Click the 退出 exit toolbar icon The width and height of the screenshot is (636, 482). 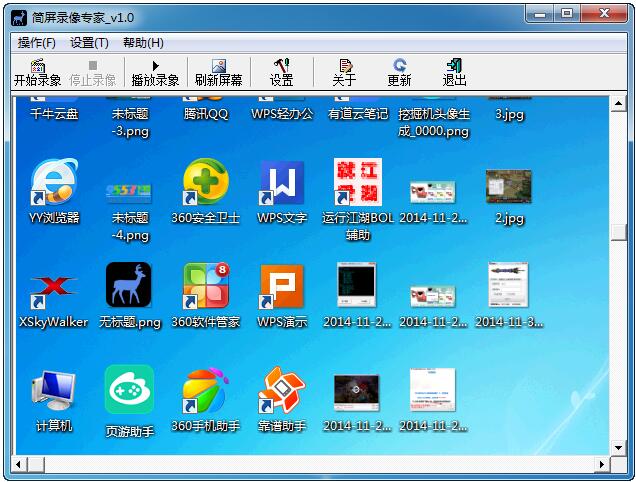point(455,72)
